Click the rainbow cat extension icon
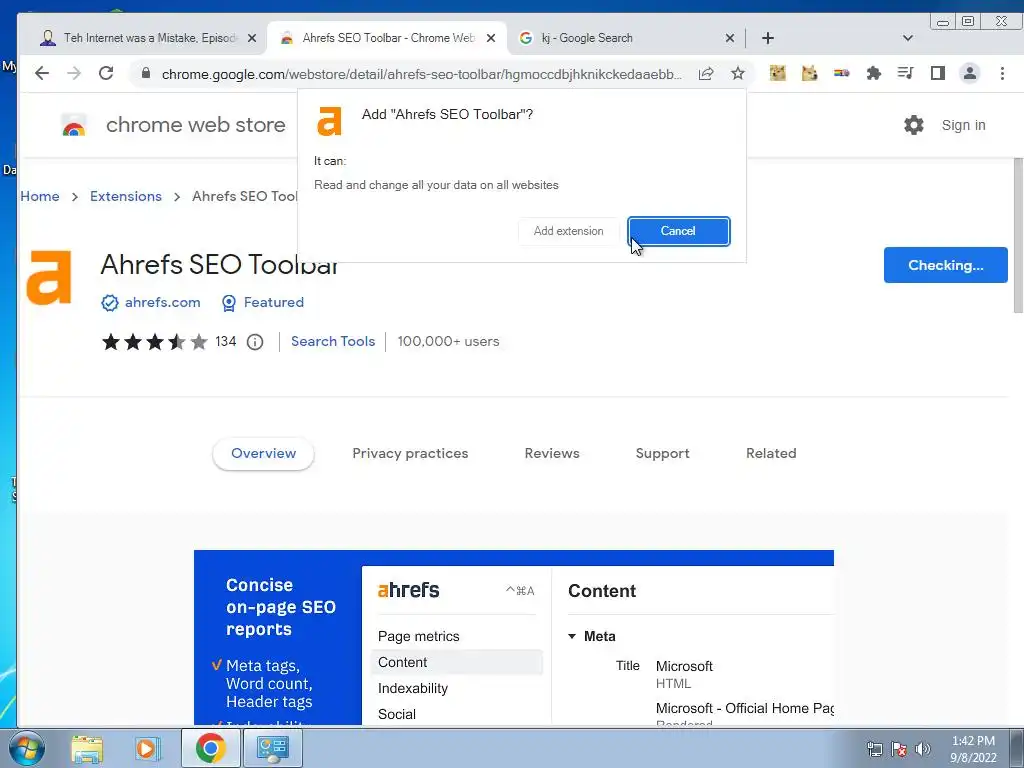Viewport: 1024px width, 768px height. pos(841,73)
